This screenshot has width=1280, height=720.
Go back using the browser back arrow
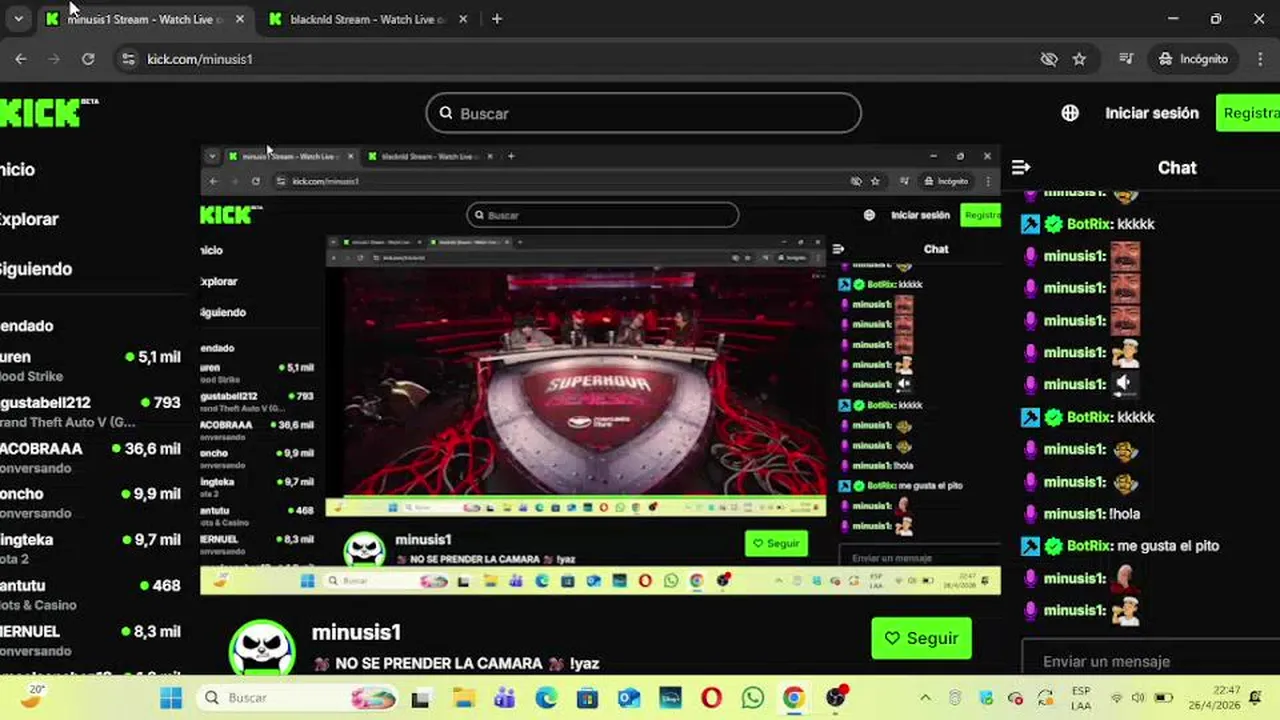coord(21,59)
